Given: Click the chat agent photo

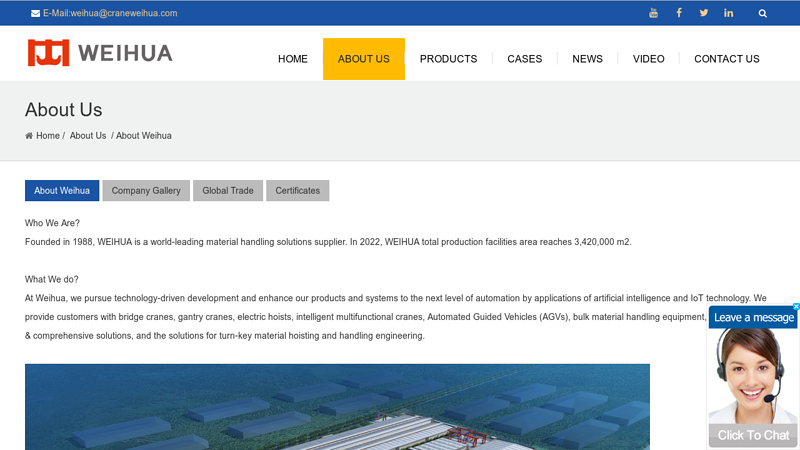Looking at the screenshot, I should (753, 376).
